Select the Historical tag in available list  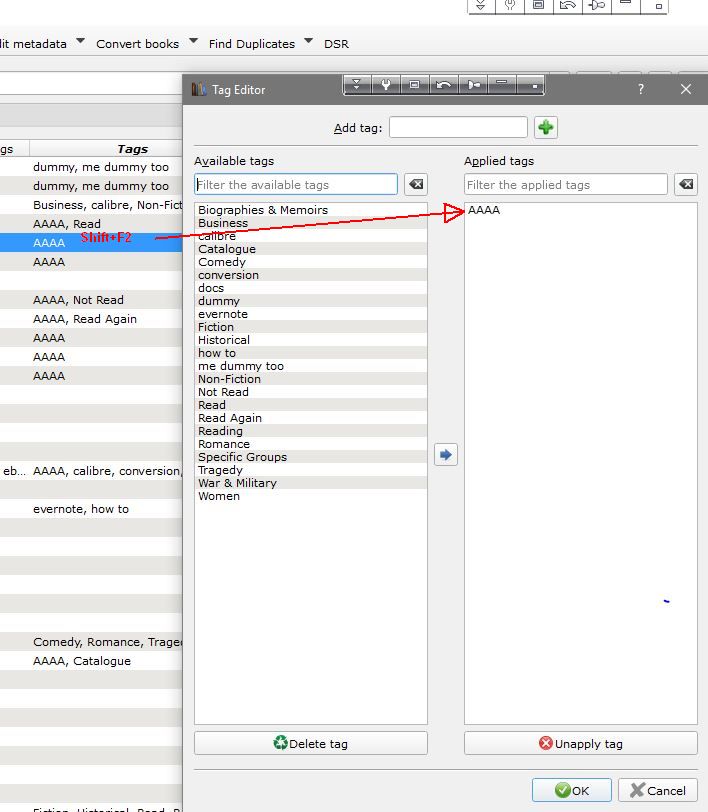pyautogui.click(x=311, y=340)
